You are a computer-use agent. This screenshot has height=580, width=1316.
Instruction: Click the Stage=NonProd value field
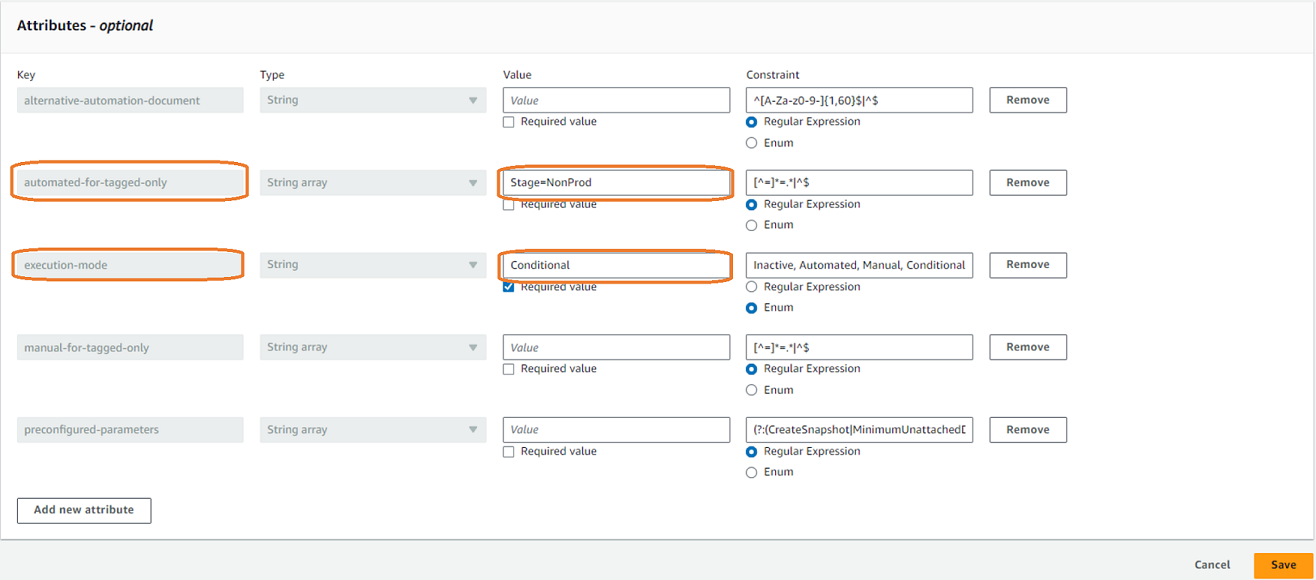pyautogui.click(x=616, y=182)
